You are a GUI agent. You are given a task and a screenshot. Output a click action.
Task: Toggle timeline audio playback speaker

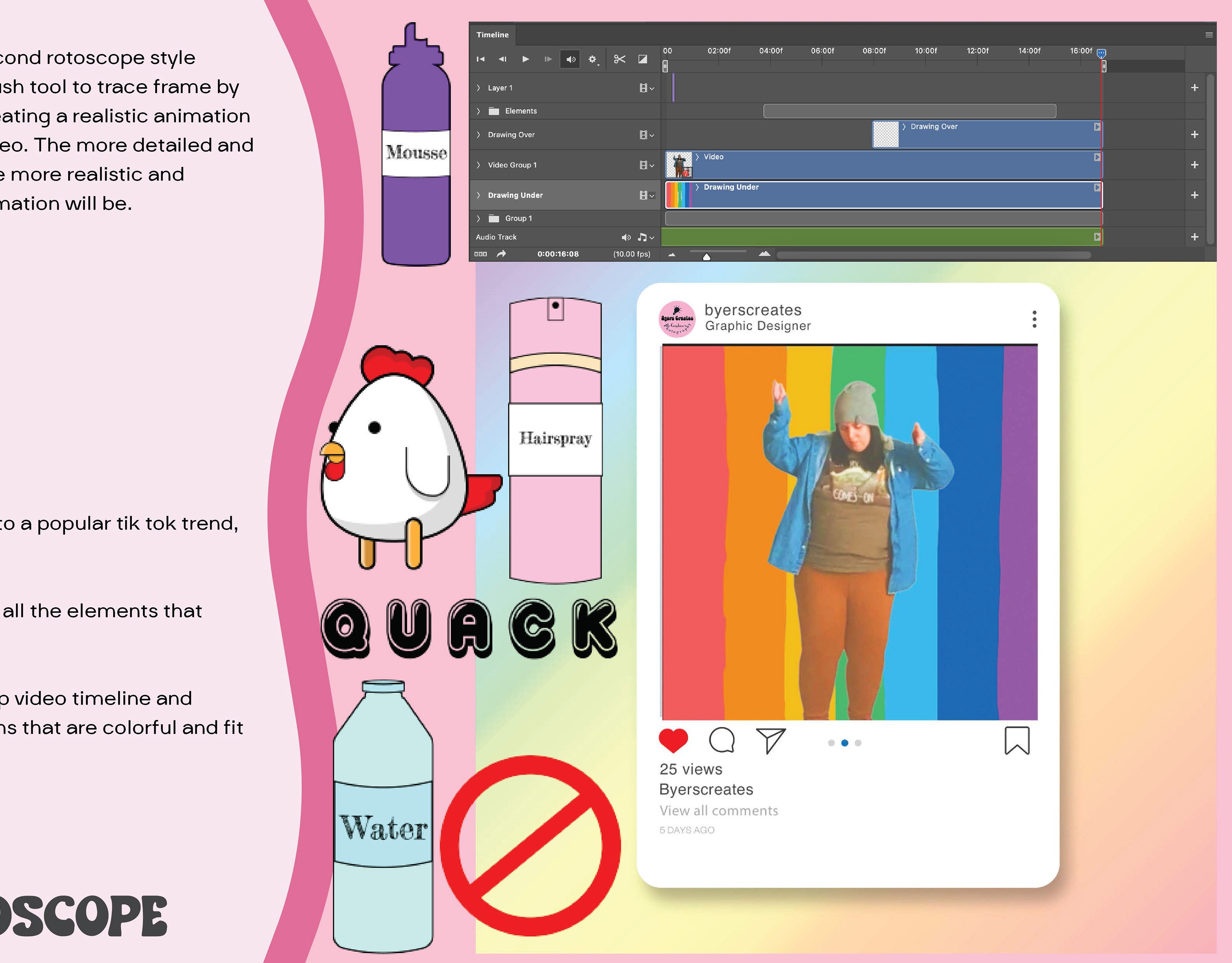pyautogui.click(x=571, y=59)
